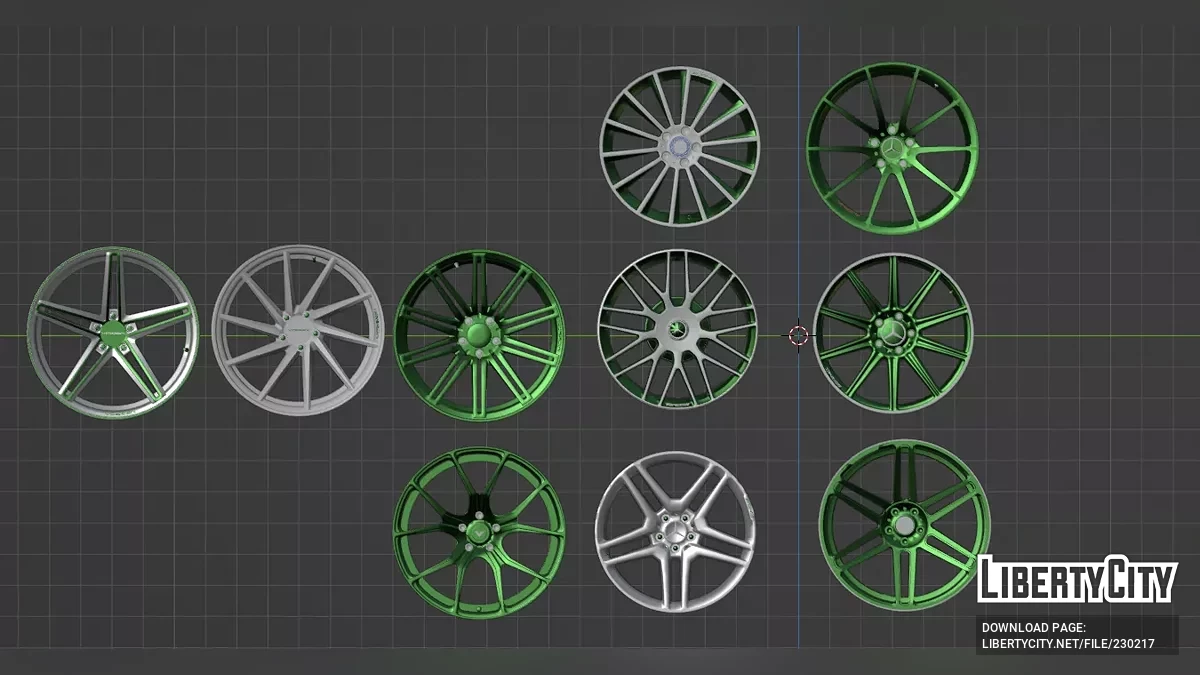The width and height of the screenshot is (1200, 675).
Task: Select the silver five-spoke wheel with green square cap
Action: (x=113, y=332)
